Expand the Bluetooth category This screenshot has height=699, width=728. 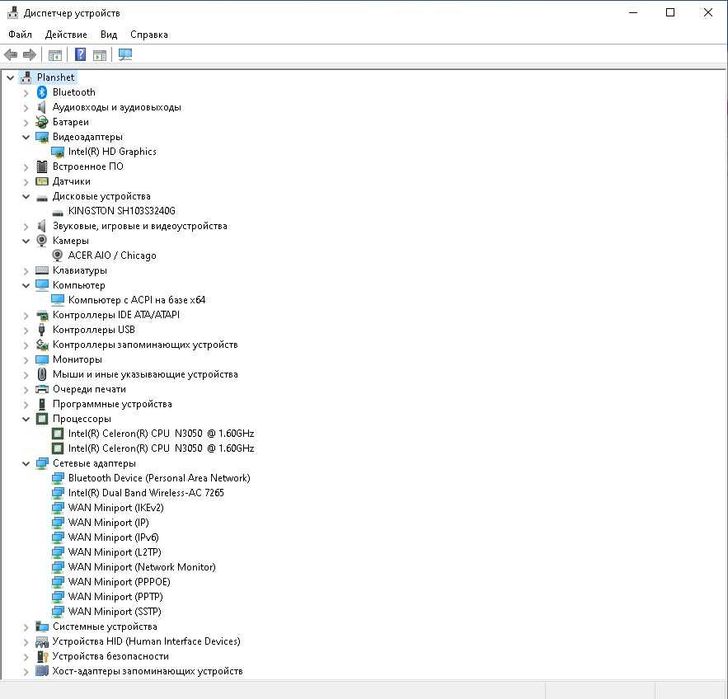[x=26, y=93]
